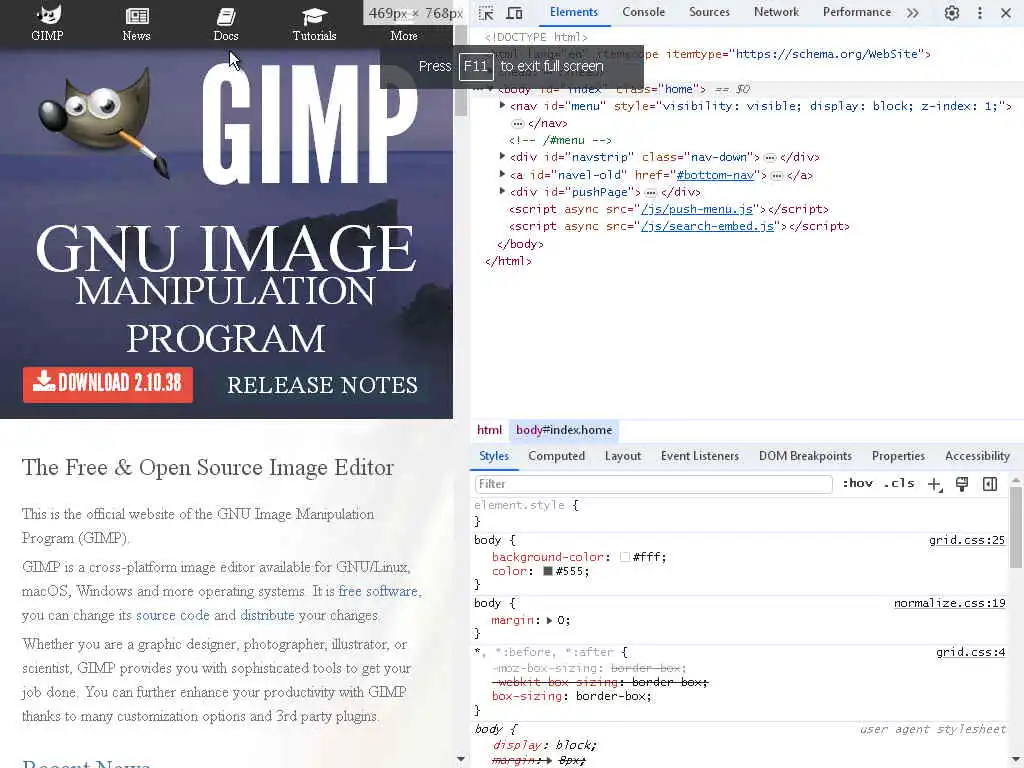Toggle the device toolbar icon
The width and height of the screenshot is (1024, 768).
pos(515,12)
